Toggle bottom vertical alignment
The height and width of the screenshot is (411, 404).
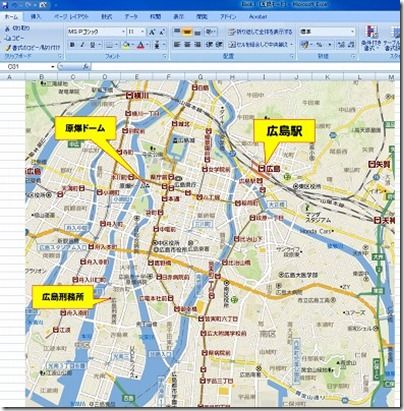coord(197,32)
